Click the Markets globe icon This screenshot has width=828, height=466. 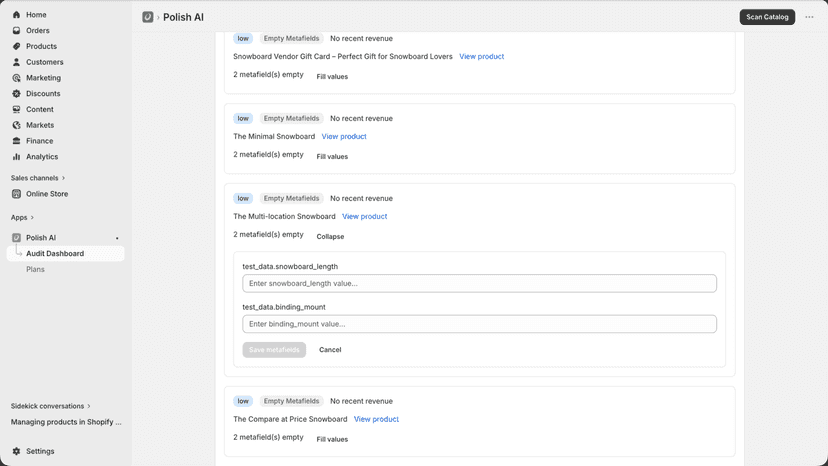[x=16, y=125]
